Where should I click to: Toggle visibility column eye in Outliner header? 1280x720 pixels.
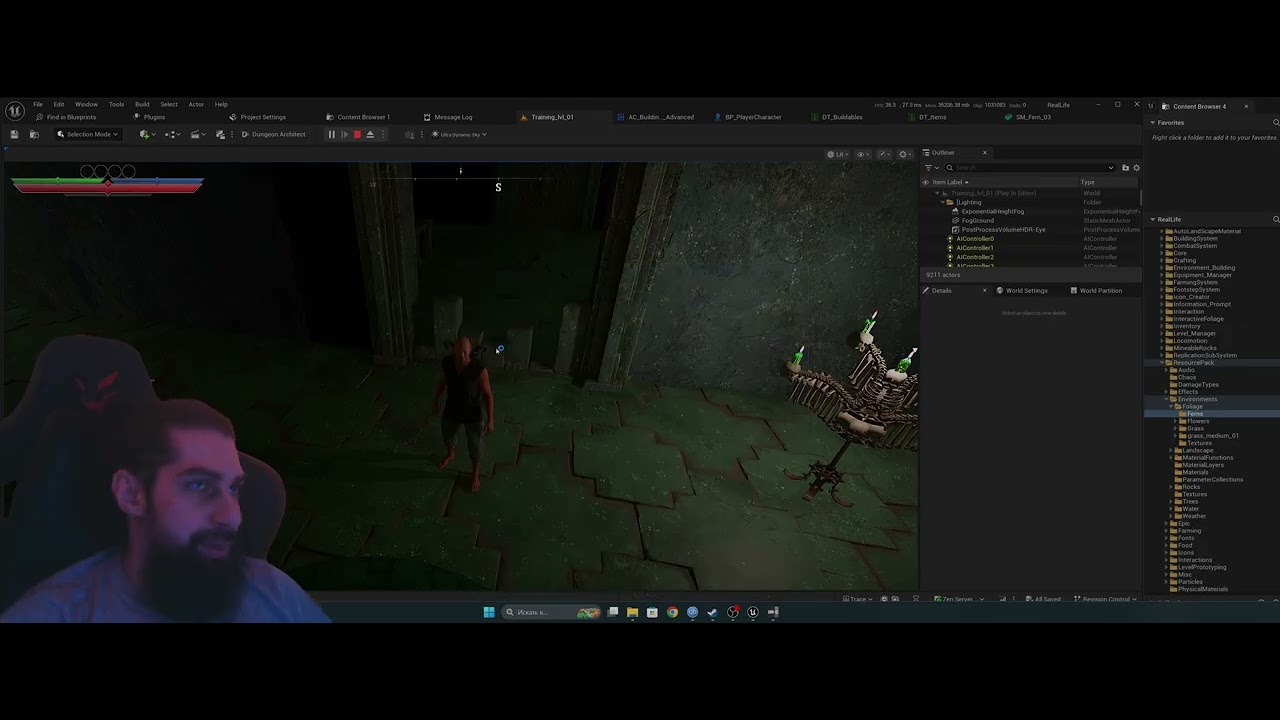coord(926,182)
